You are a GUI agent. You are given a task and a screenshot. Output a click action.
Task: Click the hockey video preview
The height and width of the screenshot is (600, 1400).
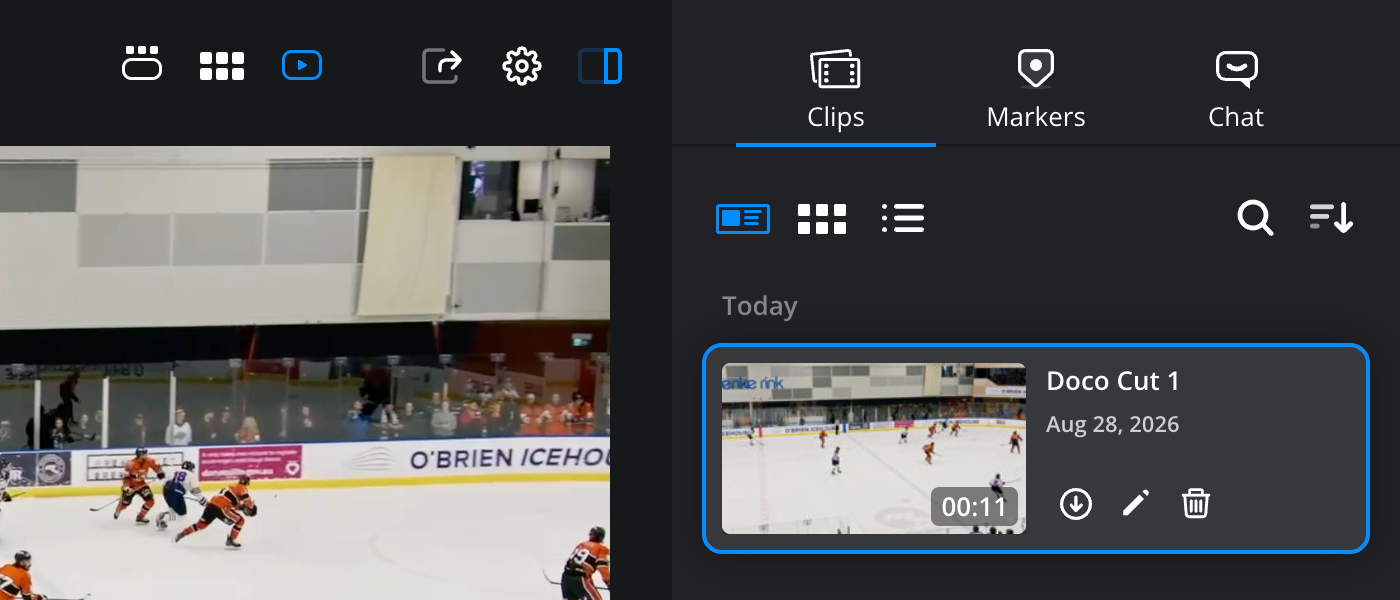coord(305,373)
